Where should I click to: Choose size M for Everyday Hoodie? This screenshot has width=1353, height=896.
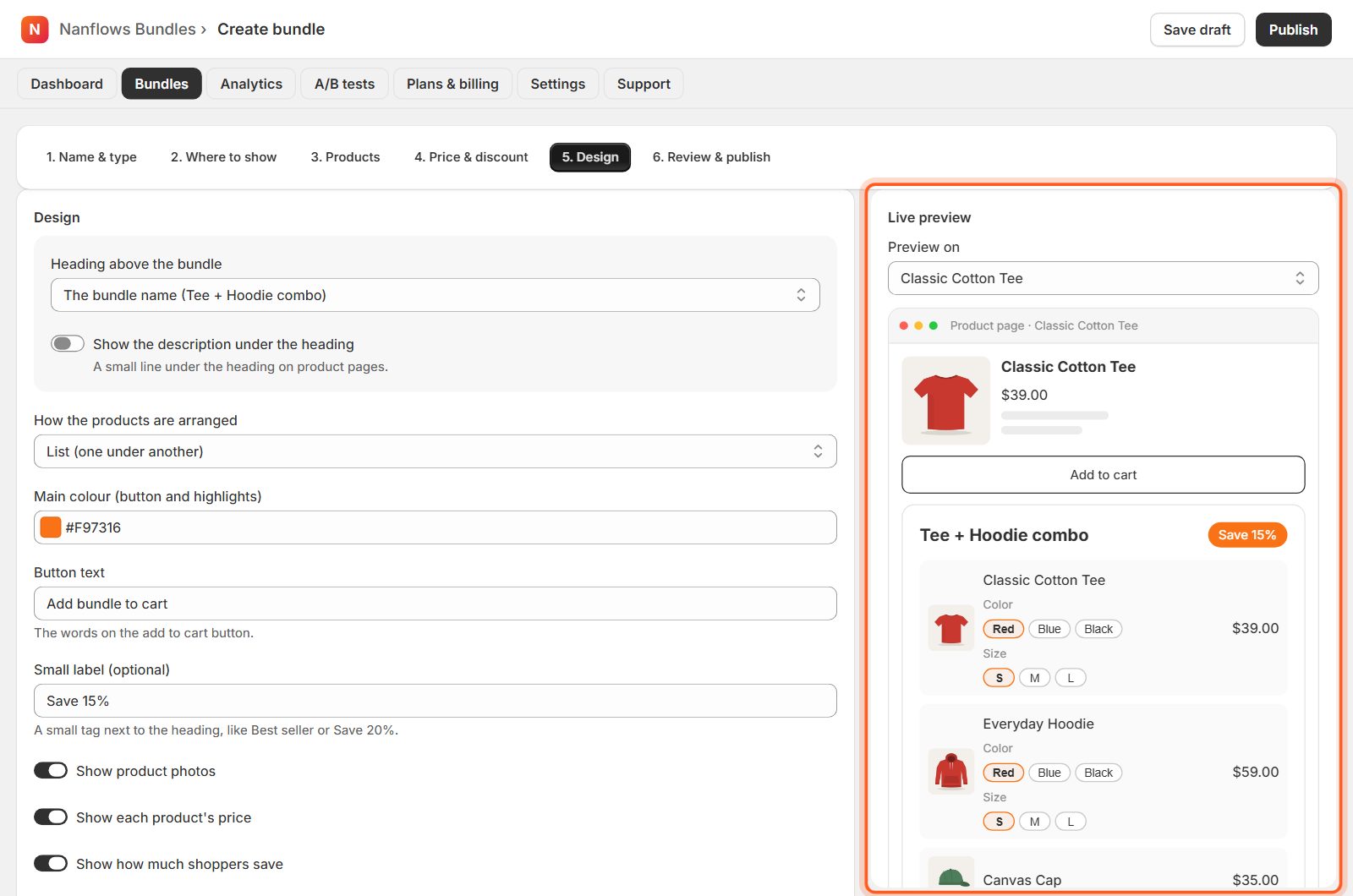tap(1034, 822)
